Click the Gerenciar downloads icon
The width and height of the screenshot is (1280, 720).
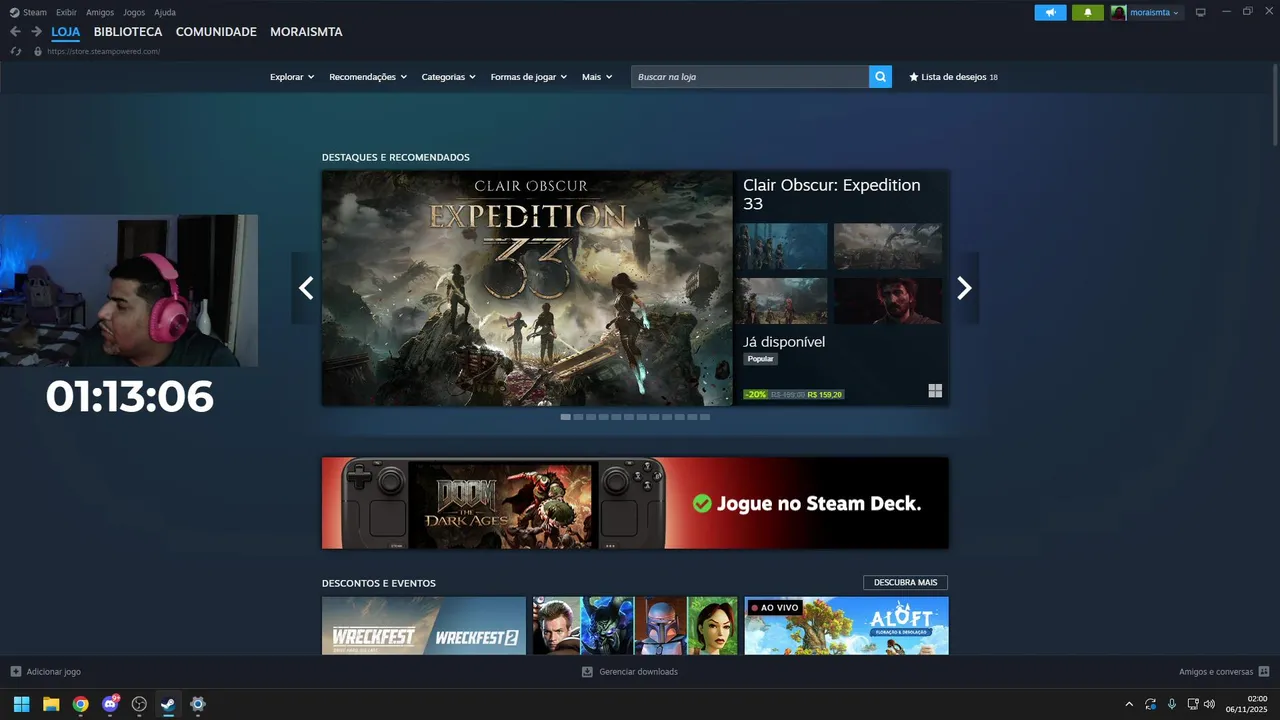pyautogui.click(x=587, y=672)
